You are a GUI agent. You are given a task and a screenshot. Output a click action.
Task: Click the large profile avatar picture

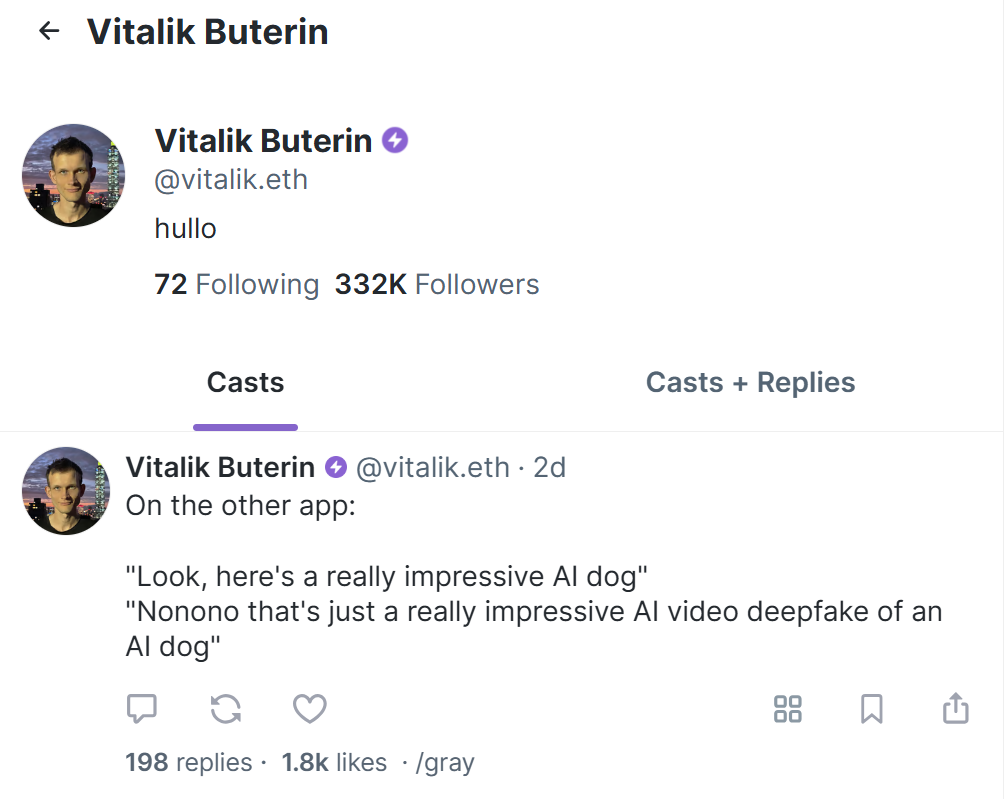(x=73, y=175)
